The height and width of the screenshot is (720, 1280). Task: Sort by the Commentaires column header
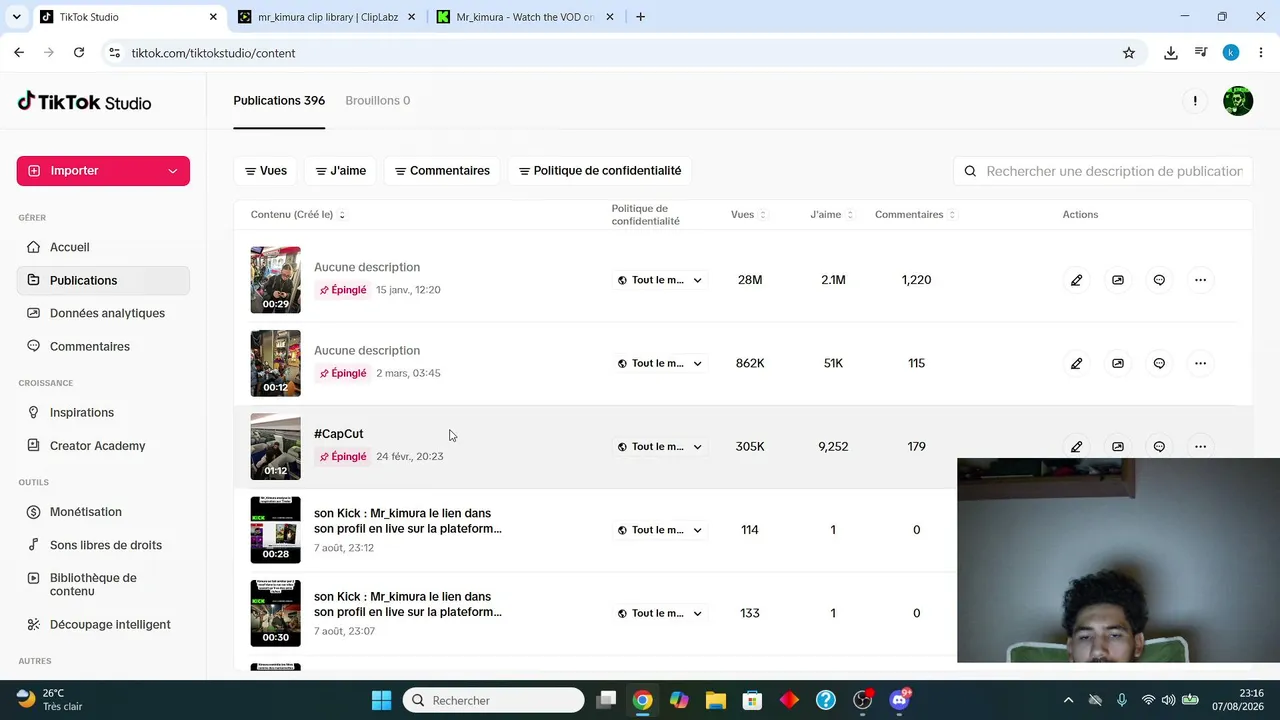pyautogui.click(x=915, y=215)
